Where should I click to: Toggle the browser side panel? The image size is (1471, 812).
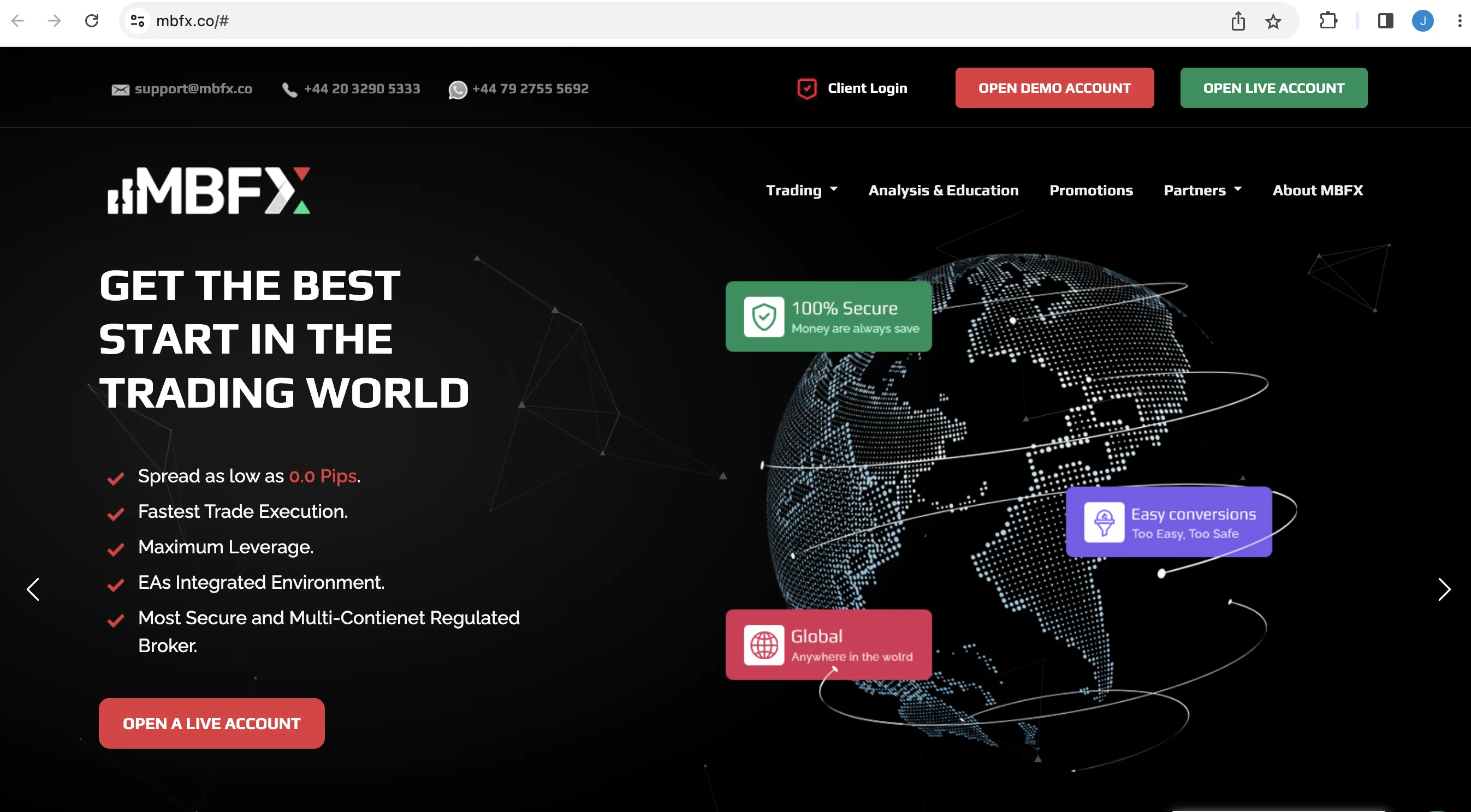click(1385, 21)
